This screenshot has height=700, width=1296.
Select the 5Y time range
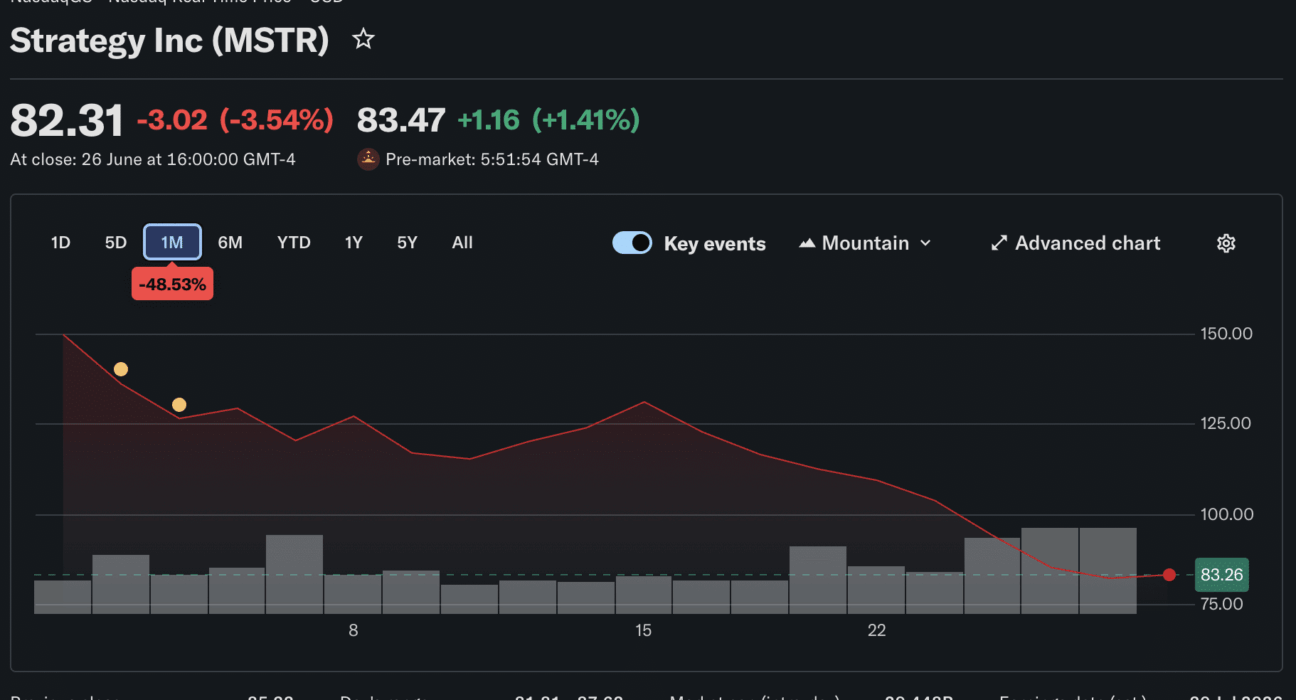(407, 242)
